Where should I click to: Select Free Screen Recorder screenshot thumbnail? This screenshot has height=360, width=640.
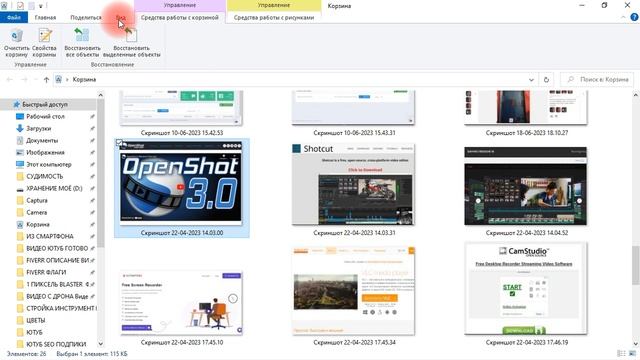[181, 303]
